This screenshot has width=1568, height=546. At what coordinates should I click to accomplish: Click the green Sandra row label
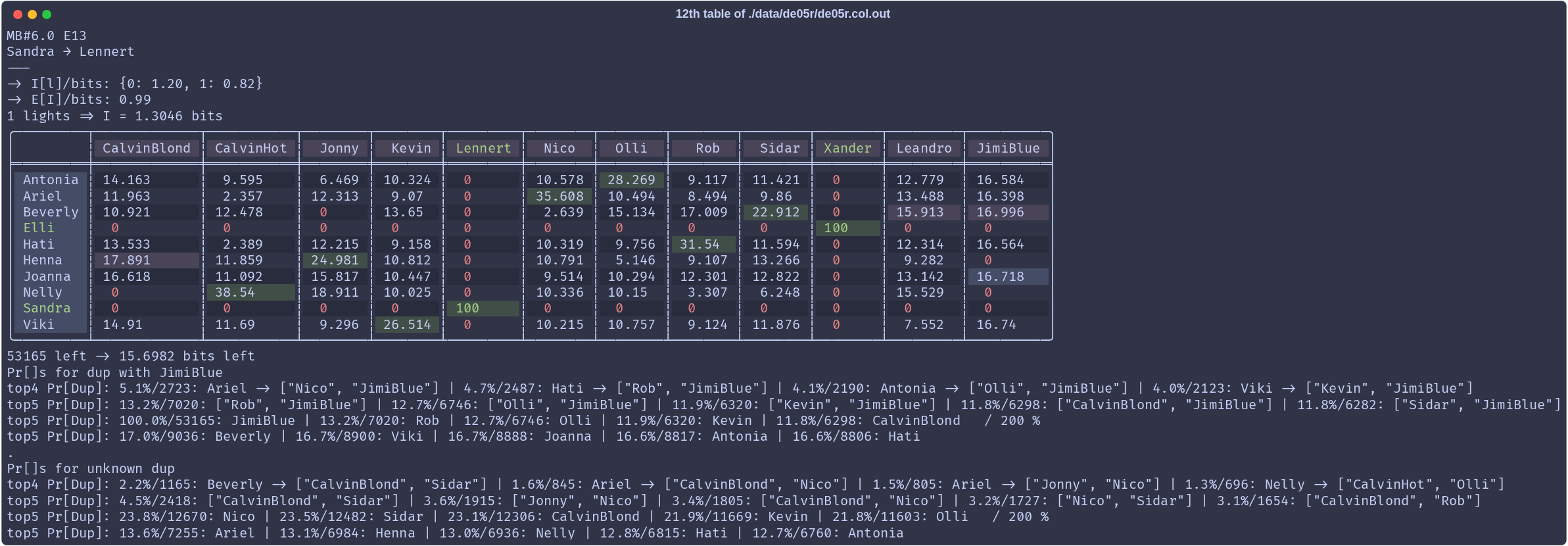click(47, 309)
